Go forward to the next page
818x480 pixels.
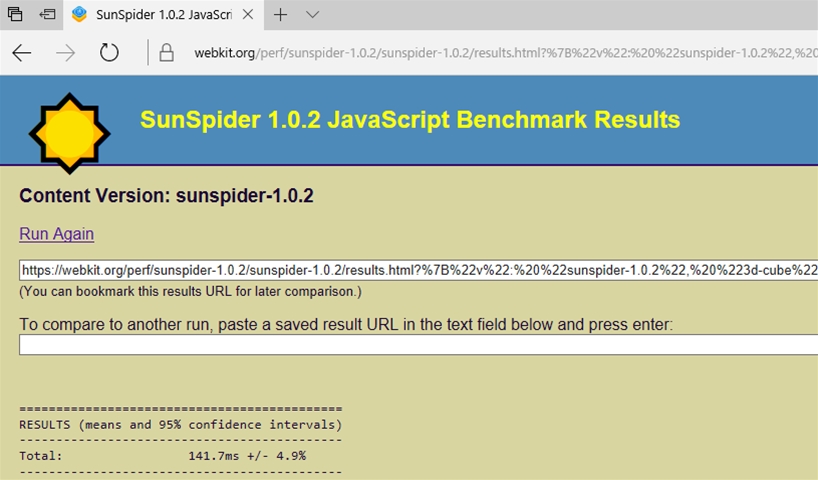(66, 53)
